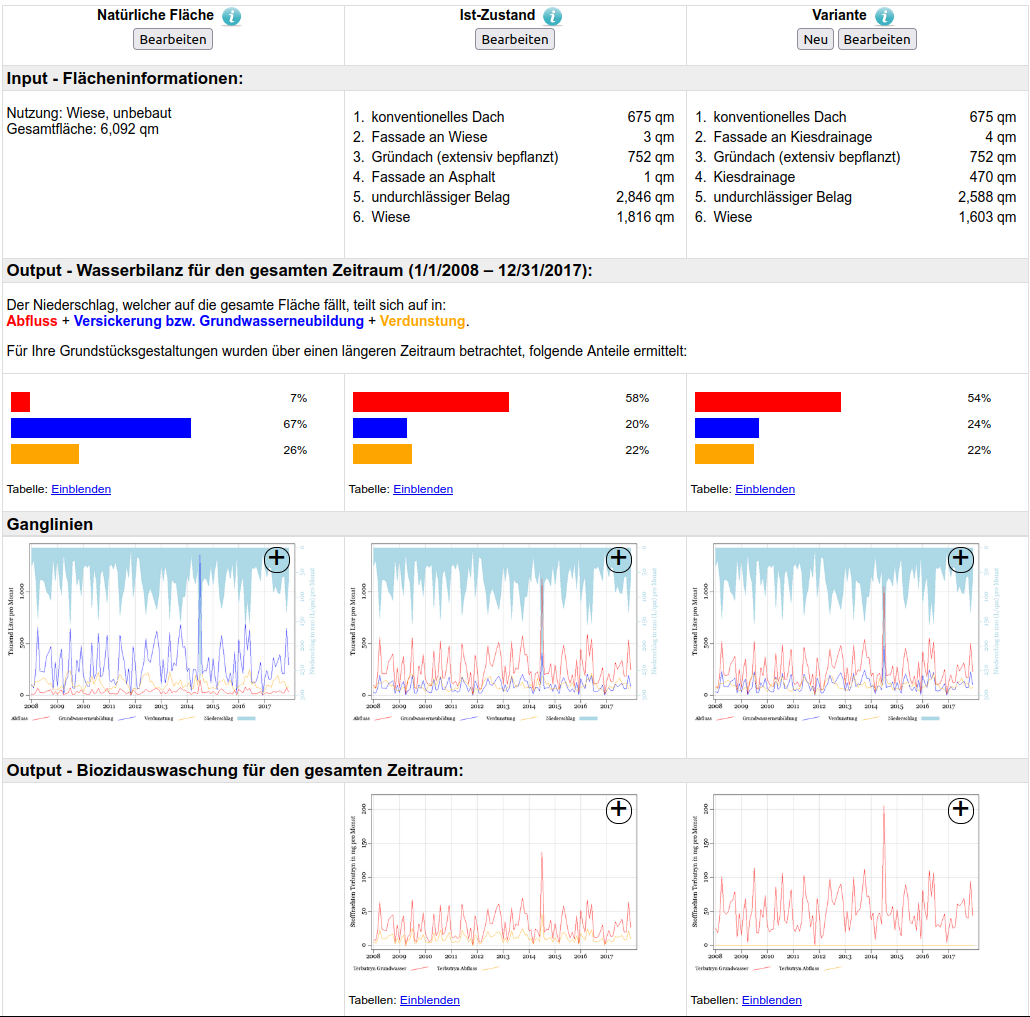Create new variant with Neu button
The height and width of the screenshot is (1017, 1030).
click(x=815, y=39)
